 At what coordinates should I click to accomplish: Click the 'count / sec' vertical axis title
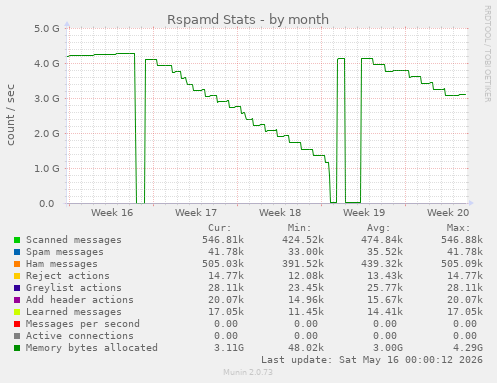pos(11,115)
